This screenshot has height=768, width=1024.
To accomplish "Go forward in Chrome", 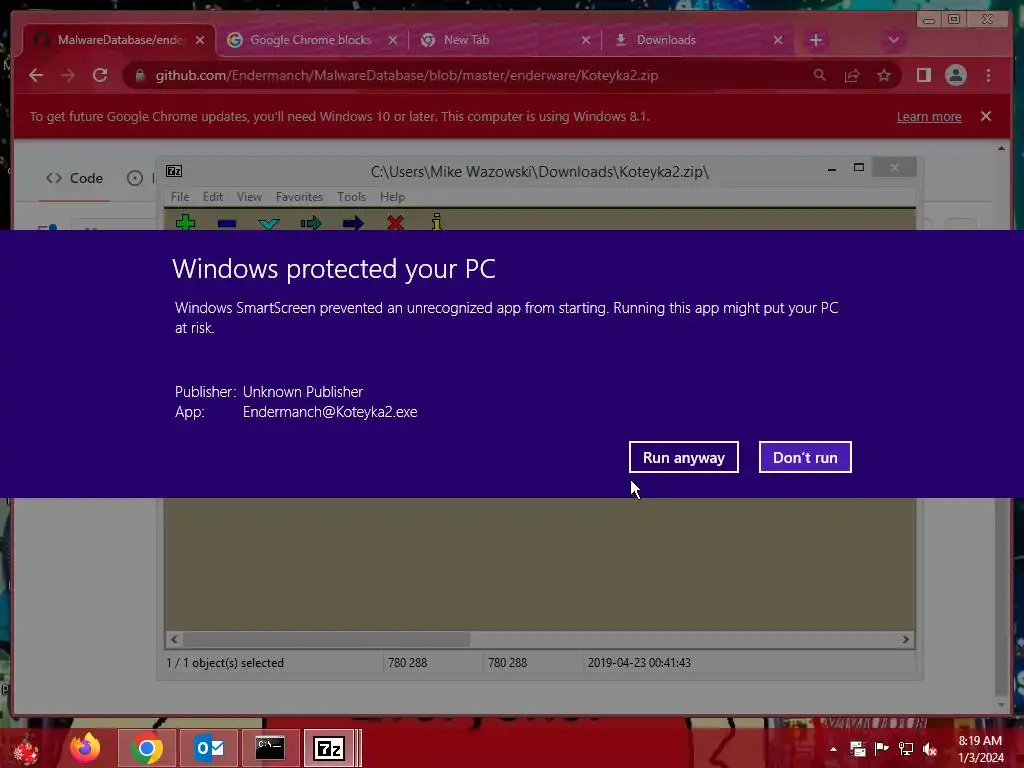I will pos(68,75).
